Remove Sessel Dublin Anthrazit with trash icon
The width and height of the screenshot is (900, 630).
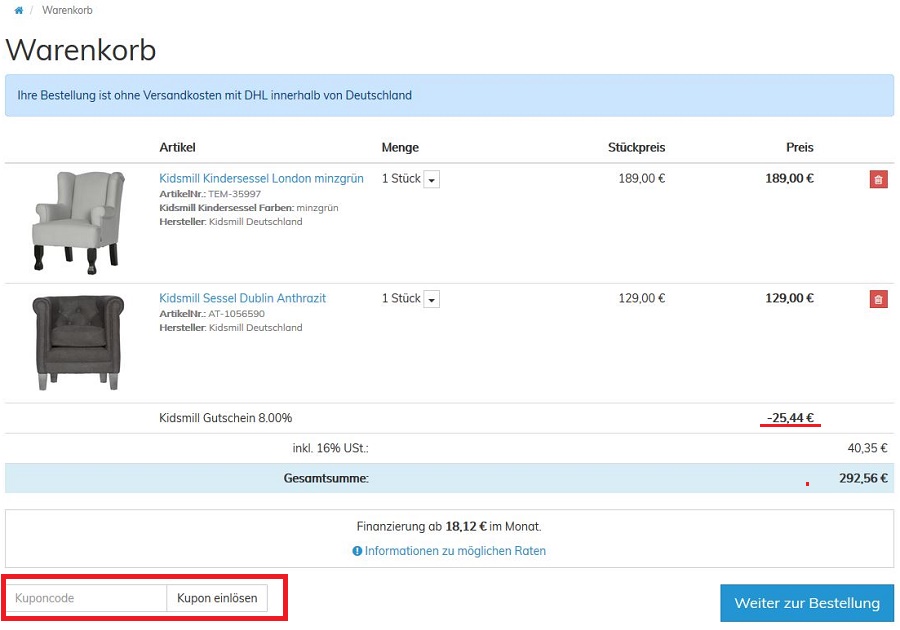coord(878,299)
